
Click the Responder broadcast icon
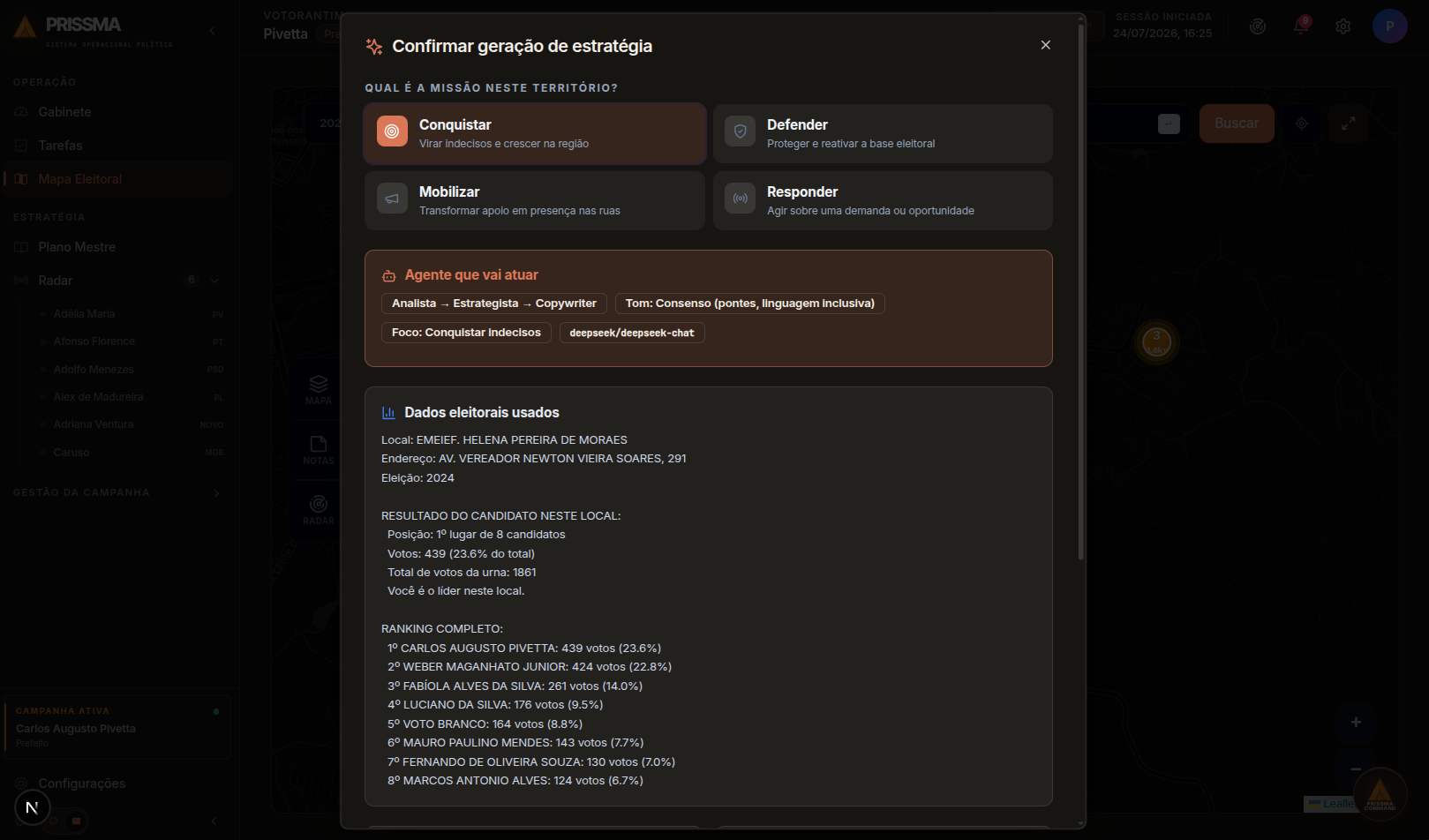(741, 199)
